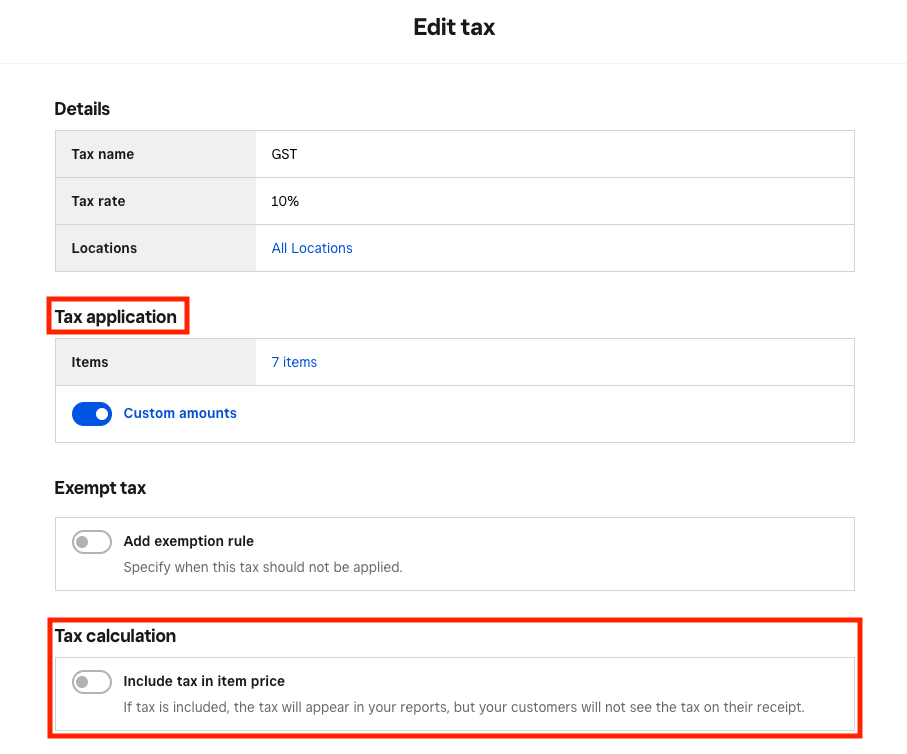907x754 pixels.
Task: Open the All Locations link
Action: [x=312, y=248]
